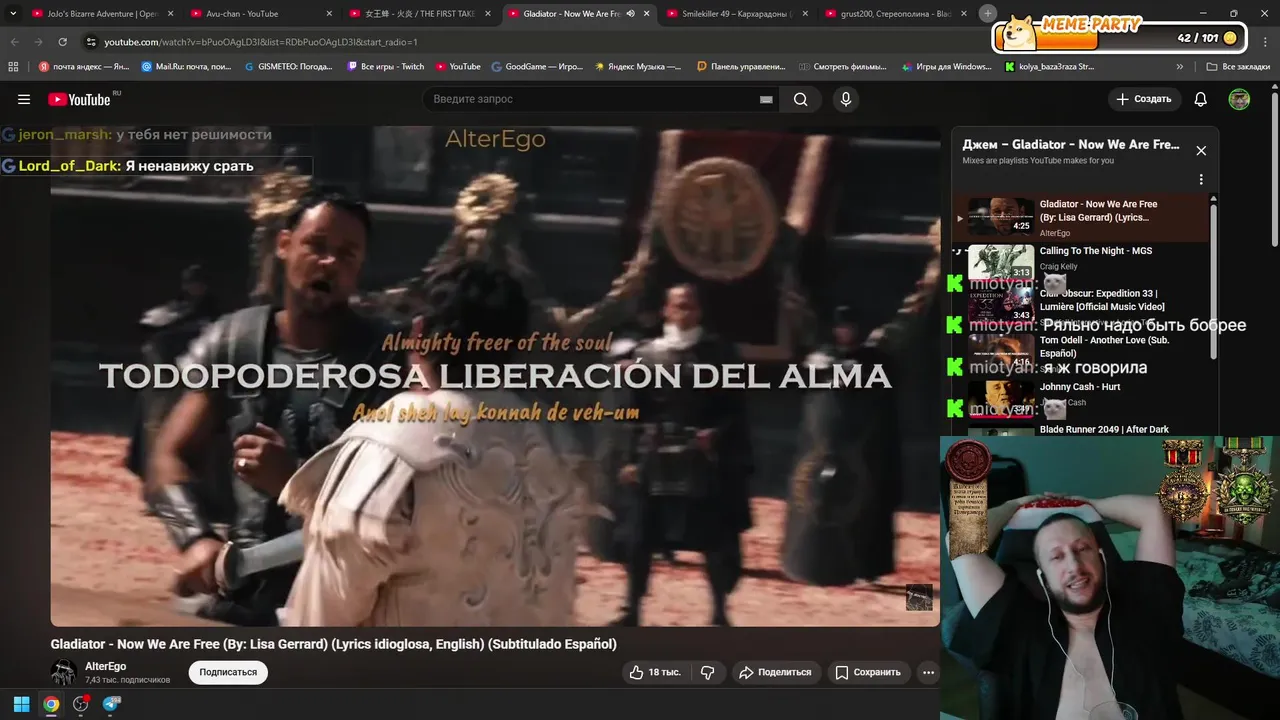The image size is (1280, 720).
Task: Click the address bar URL
Action: pyautogui.click(x=260, y=42)
